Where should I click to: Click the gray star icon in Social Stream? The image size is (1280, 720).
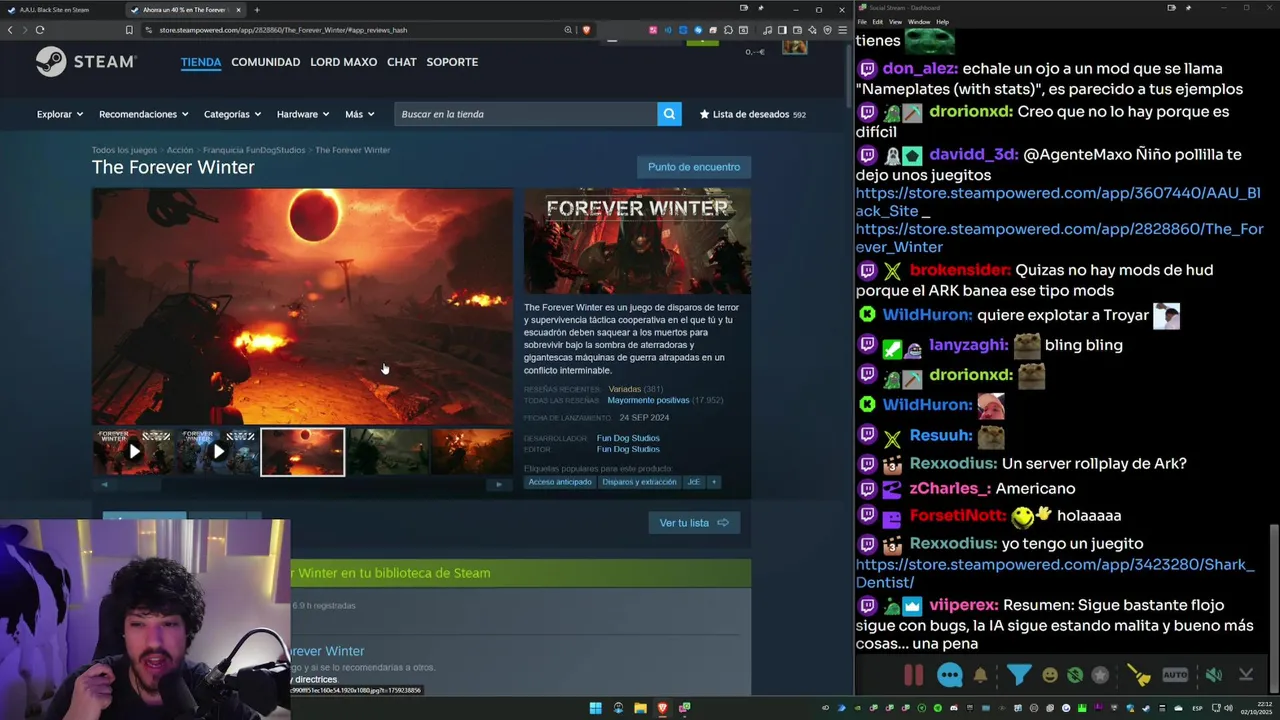pos(1100,675)
